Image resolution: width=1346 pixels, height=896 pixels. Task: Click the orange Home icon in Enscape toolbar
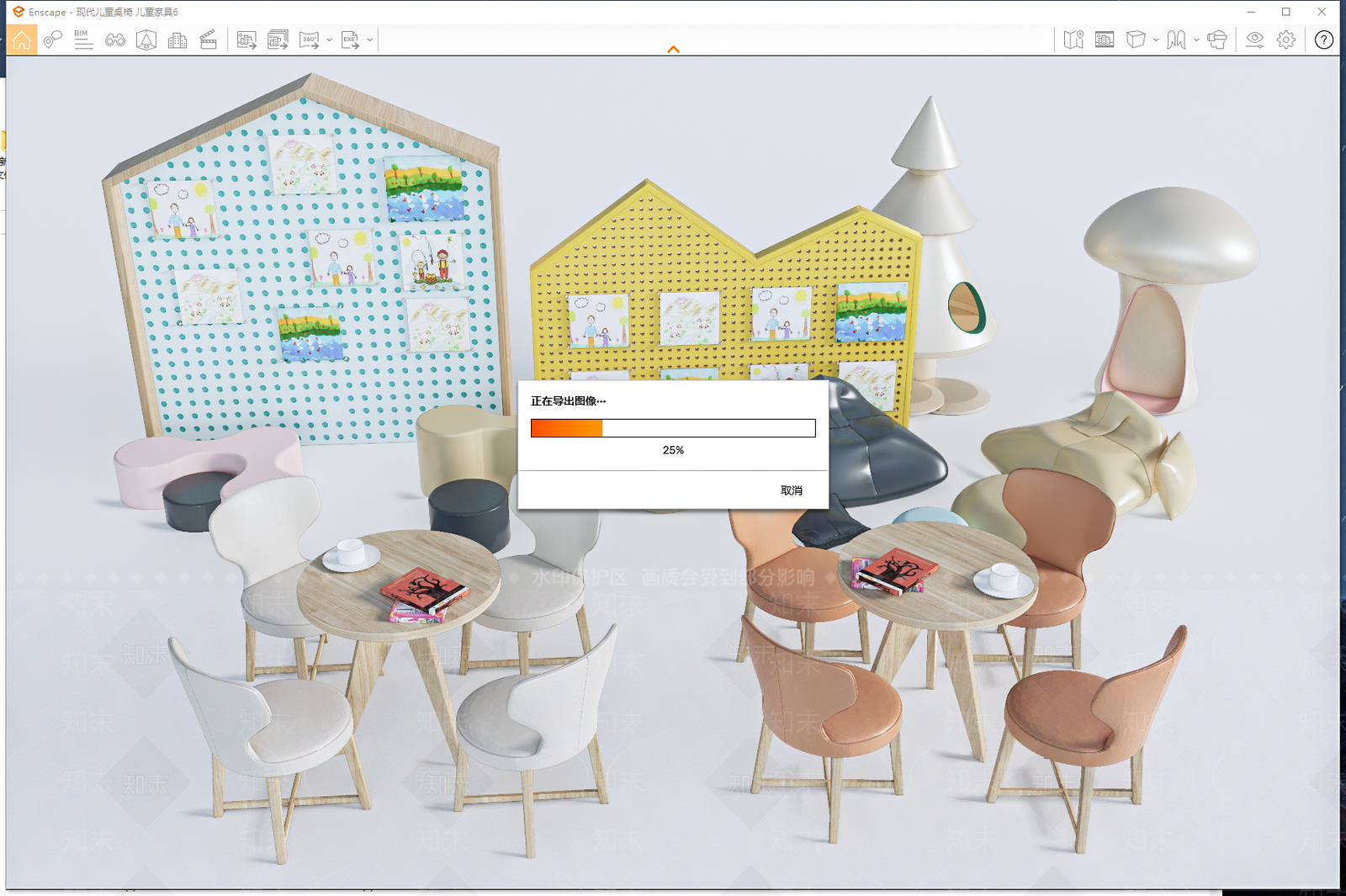tap(22, 40)
